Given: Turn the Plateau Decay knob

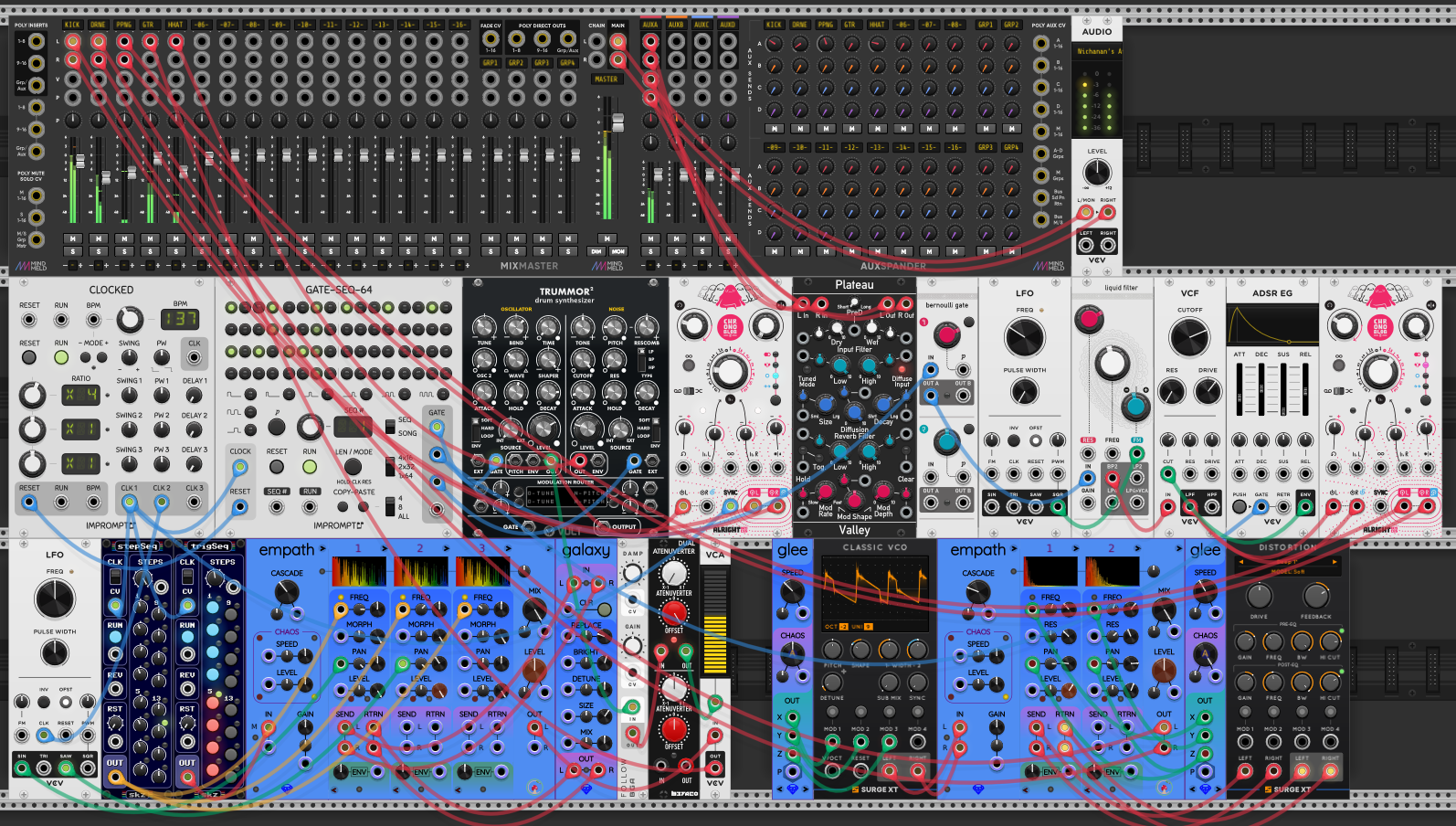Looking at the screenshot, I should [883, 405].
